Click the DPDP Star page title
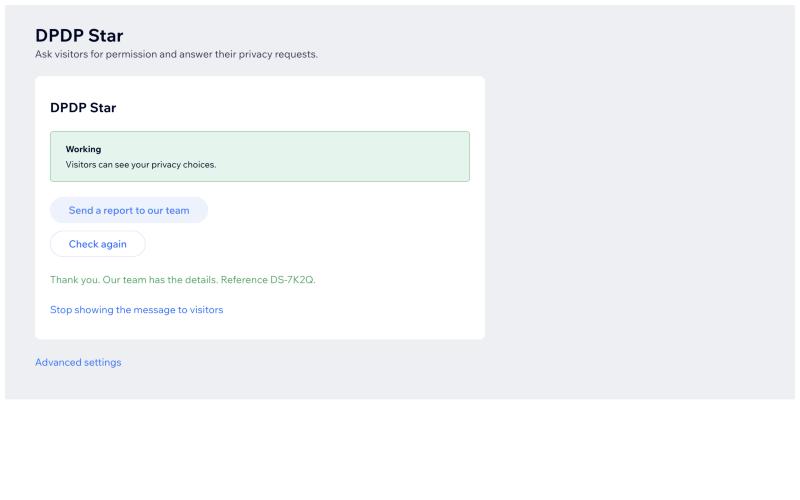Image resolution: width=800 pixels, height=500 pixels. click(79, 36)
